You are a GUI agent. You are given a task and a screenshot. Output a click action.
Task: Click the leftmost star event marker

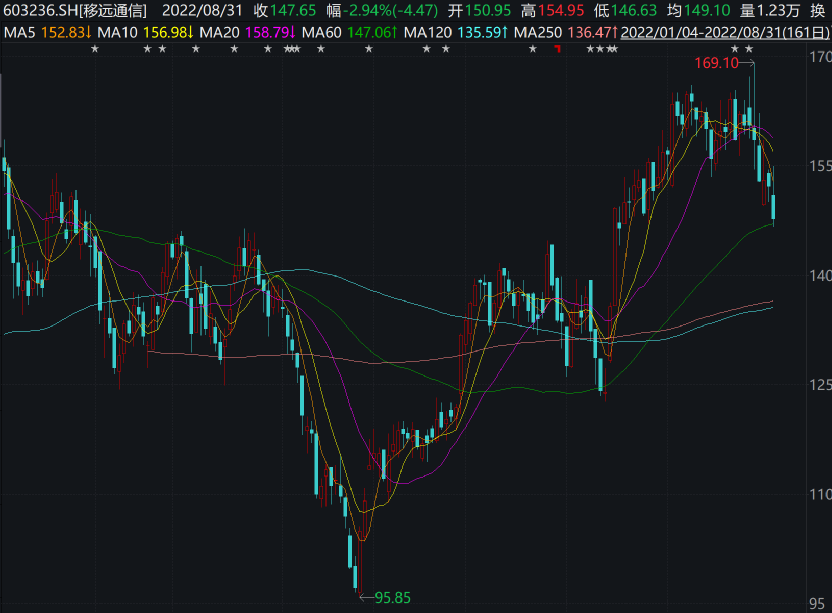pos(94,49)
